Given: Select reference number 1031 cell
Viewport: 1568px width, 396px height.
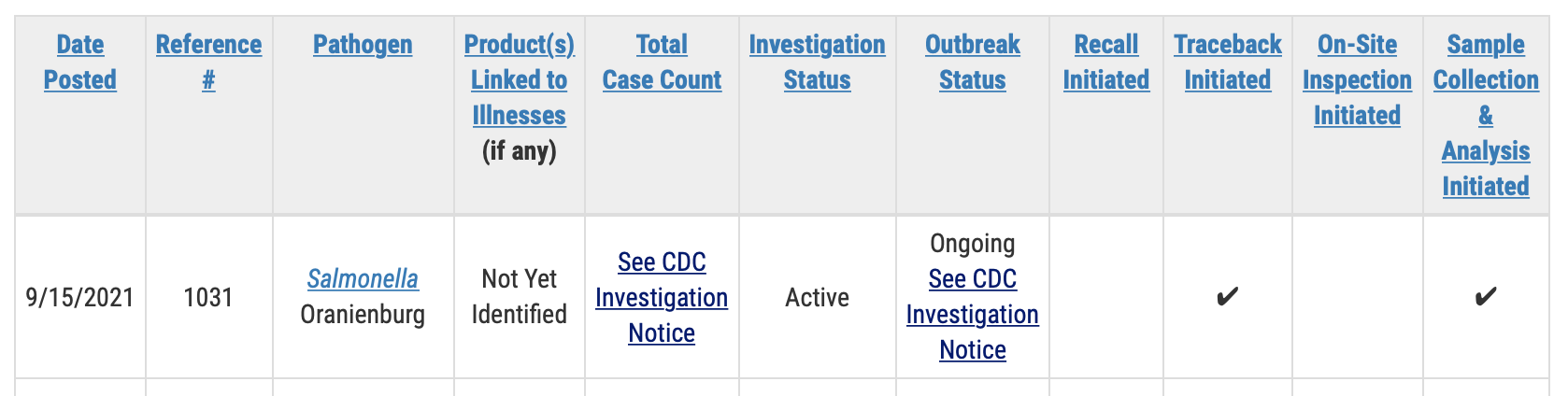Looking at the screenshot, I should 208,297.
